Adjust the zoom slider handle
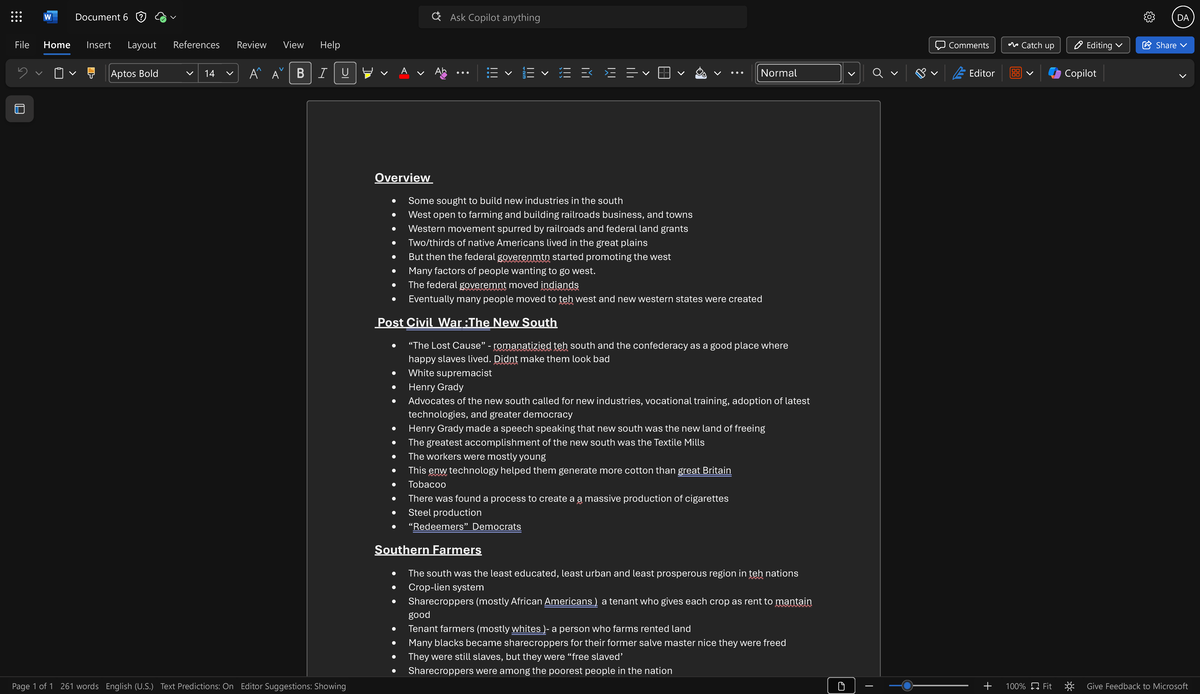 tap(907, 686)
